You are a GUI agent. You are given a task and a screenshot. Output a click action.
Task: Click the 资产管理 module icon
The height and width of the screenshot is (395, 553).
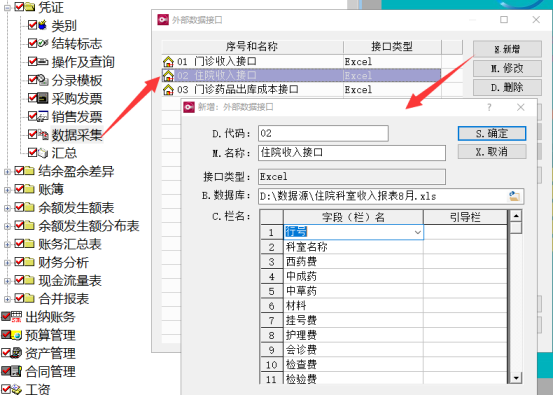coord(17,353)
